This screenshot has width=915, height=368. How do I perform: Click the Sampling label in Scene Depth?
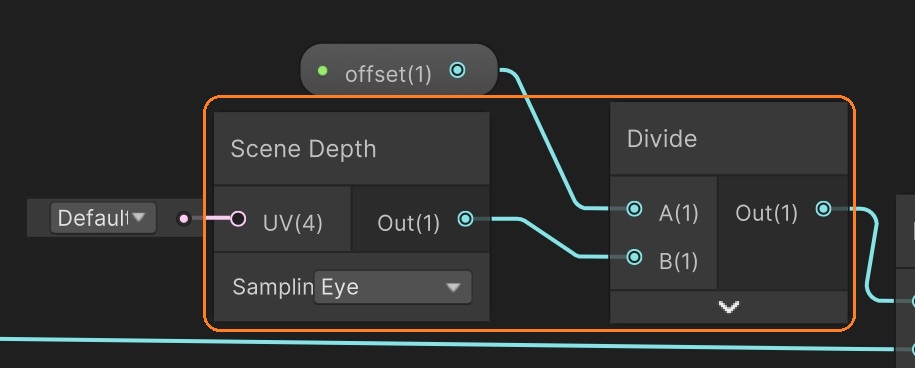273,287
